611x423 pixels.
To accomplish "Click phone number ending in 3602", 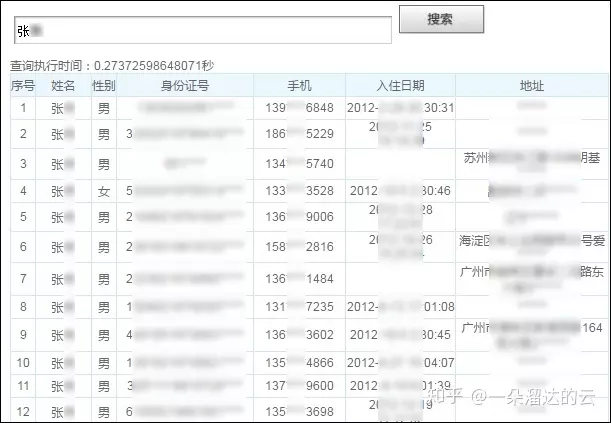I will (x=299, y=335).
